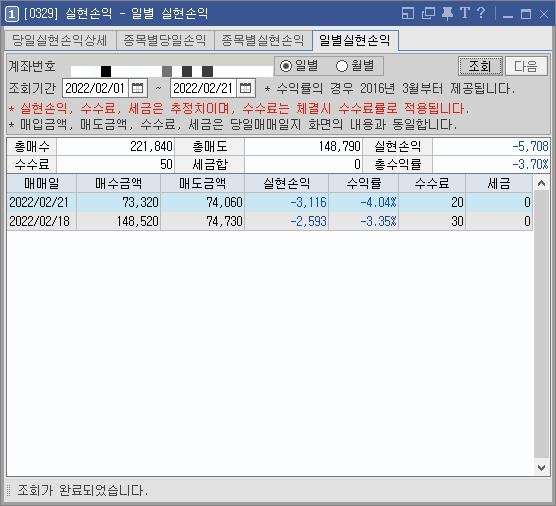Click the total return rate -3.70%

coord(491,164)
